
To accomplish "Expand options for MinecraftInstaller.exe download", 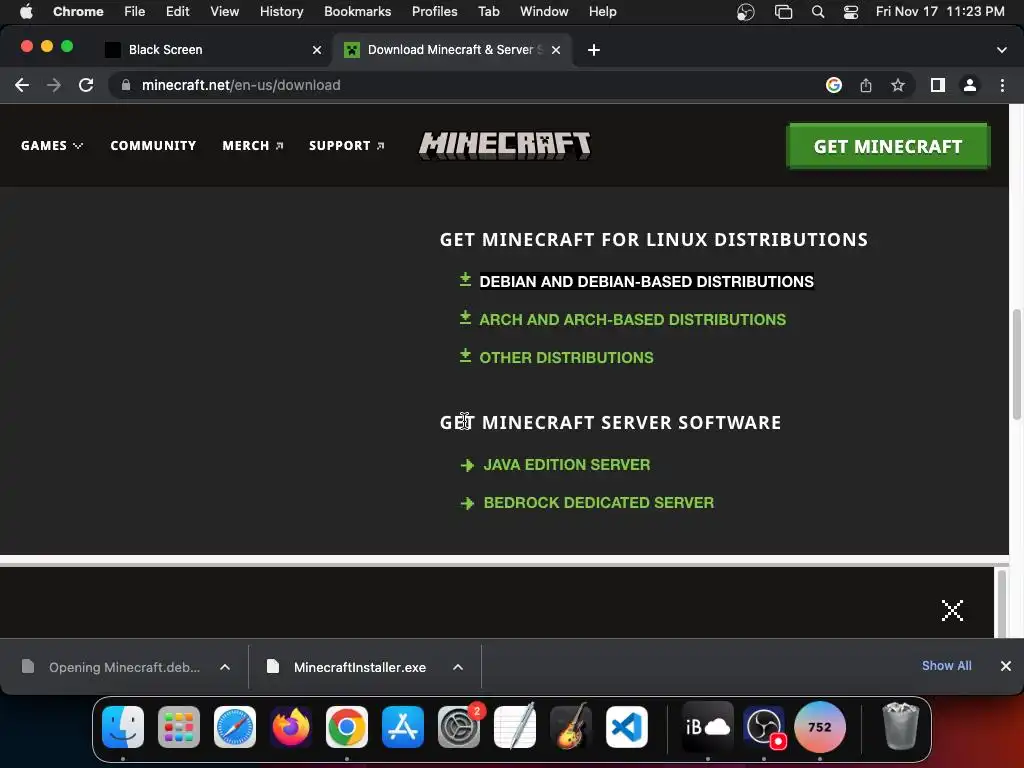I will click(x=458, y=667).
